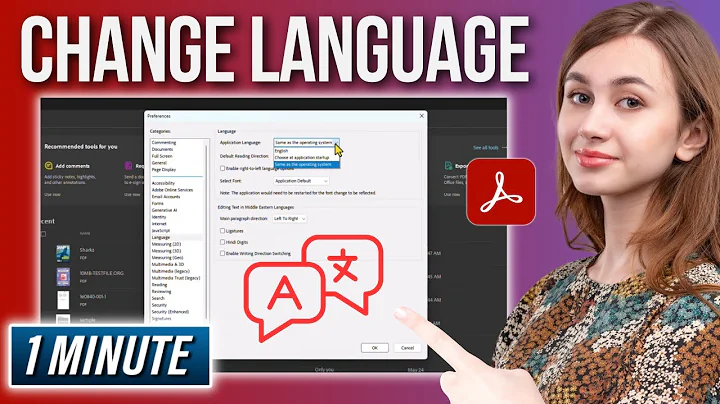Select Documents in Categories list

163,149
